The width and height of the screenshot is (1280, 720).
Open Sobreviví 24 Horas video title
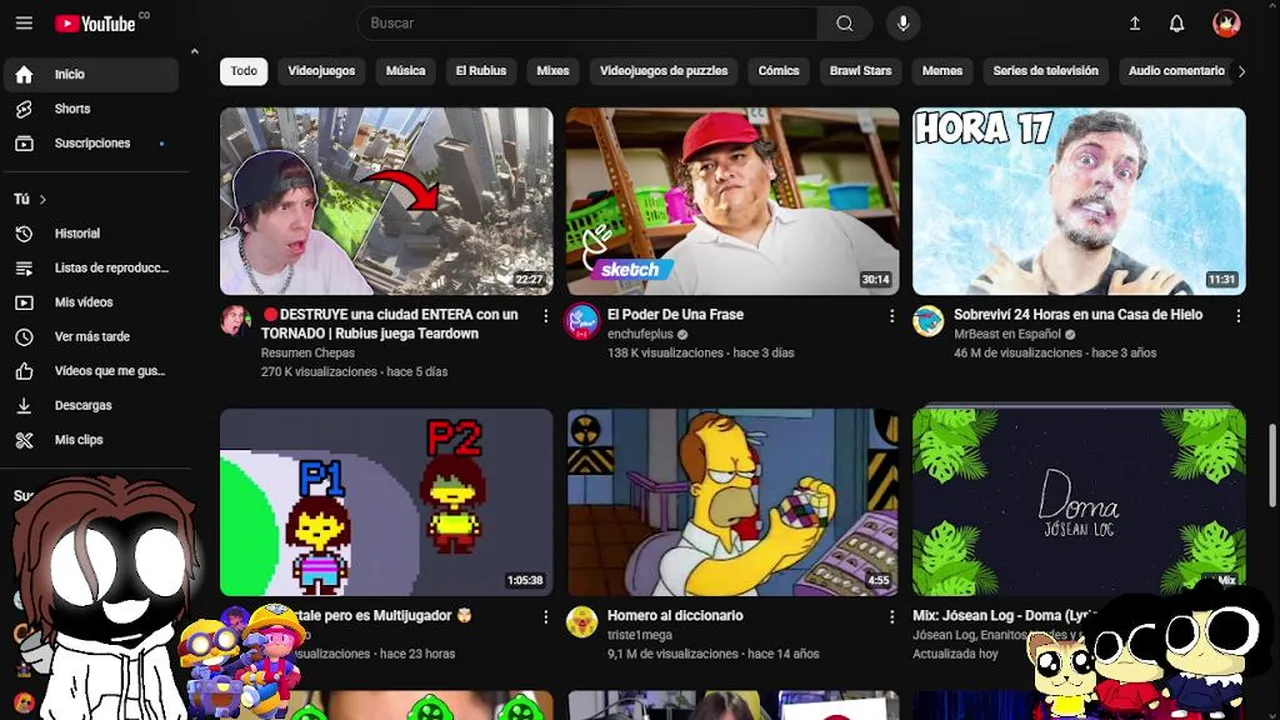[x=1078, y=314]
